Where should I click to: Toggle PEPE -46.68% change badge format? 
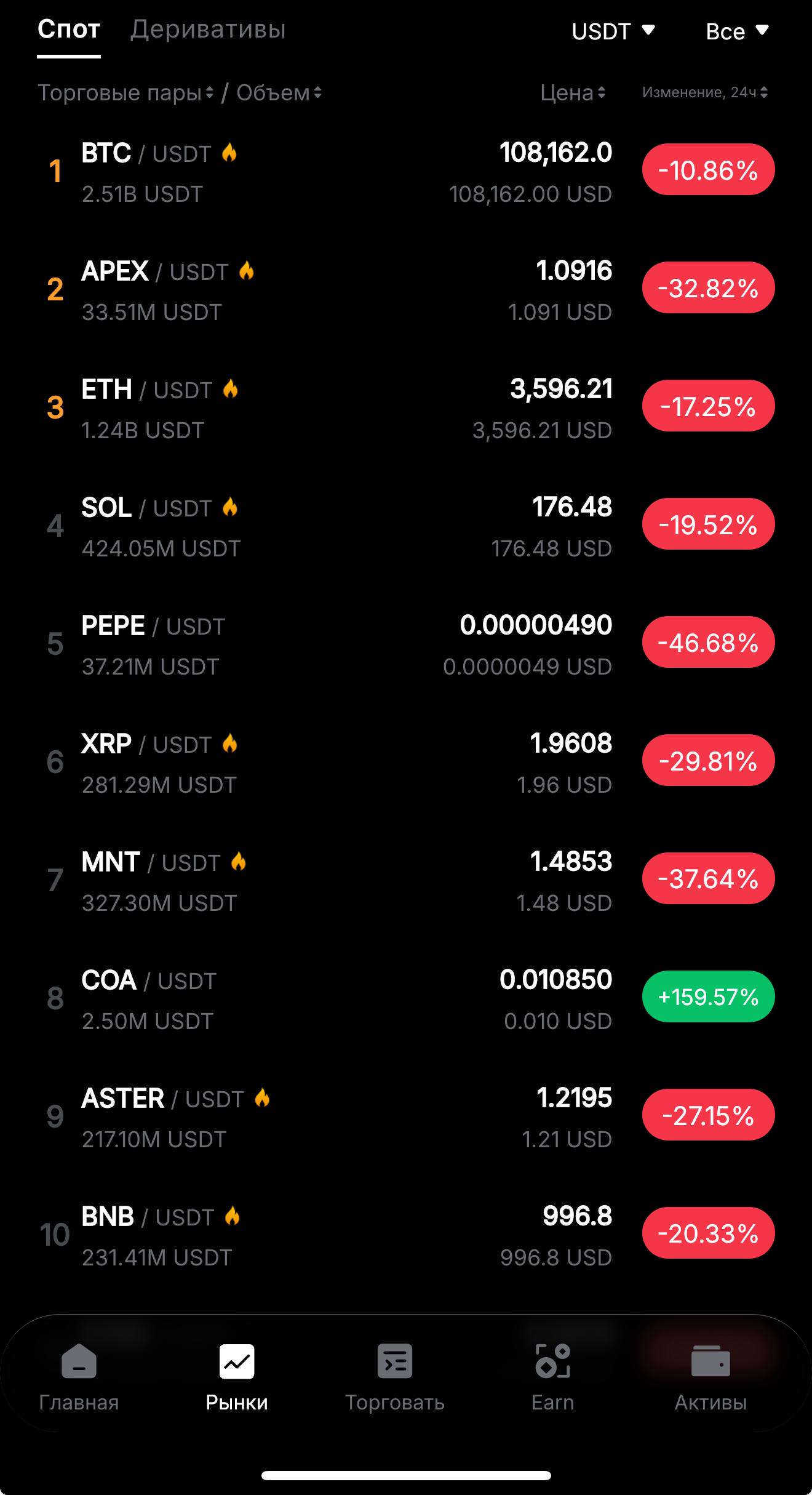[708, 643]
